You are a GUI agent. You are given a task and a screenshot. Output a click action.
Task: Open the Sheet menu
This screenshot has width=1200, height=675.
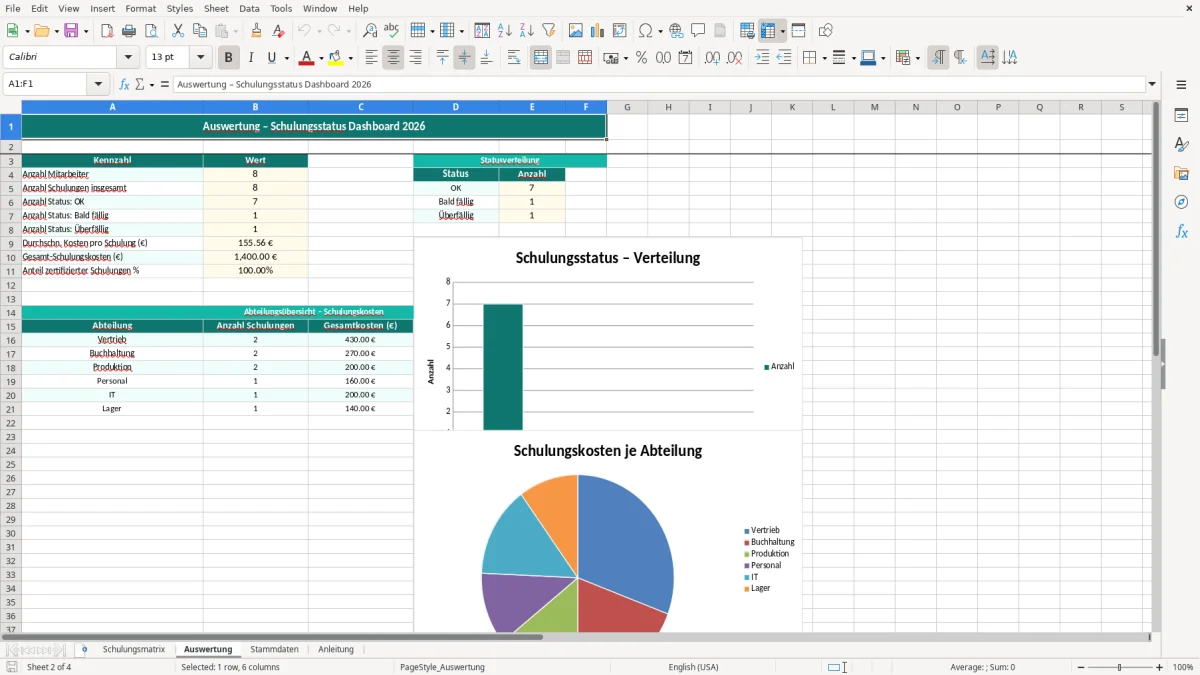click(x=216, y=8)
